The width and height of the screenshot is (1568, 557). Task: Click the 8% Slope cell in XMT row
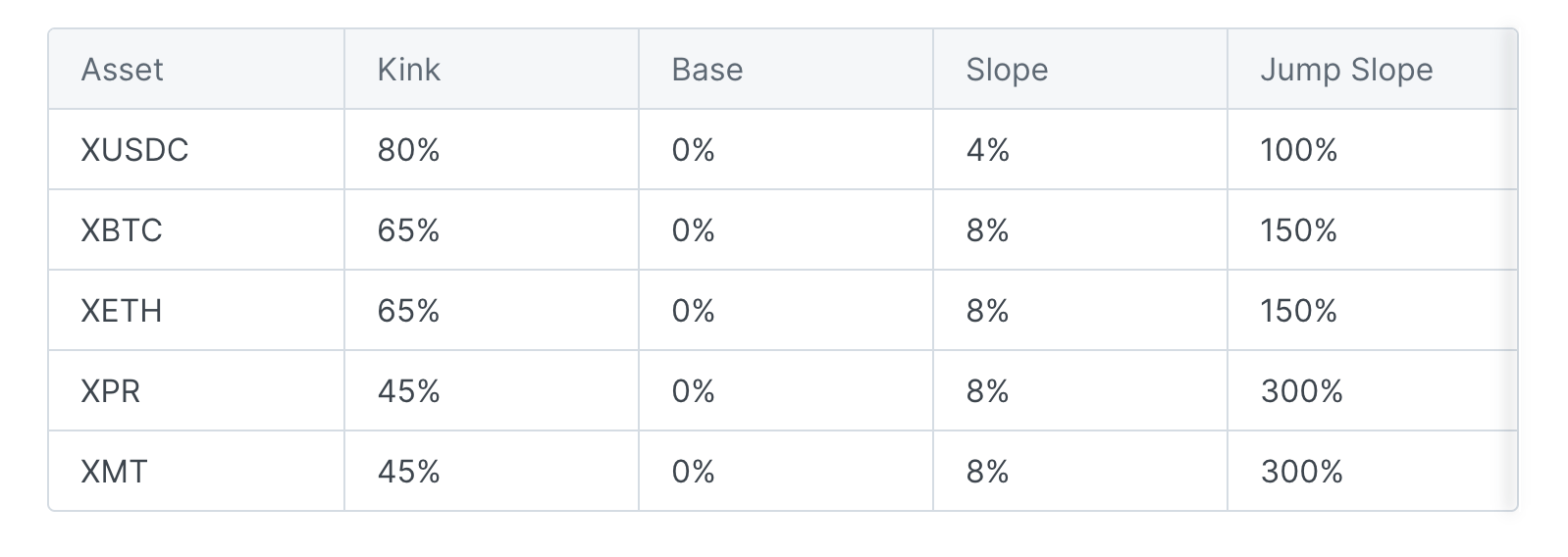(x=987, y=472)
